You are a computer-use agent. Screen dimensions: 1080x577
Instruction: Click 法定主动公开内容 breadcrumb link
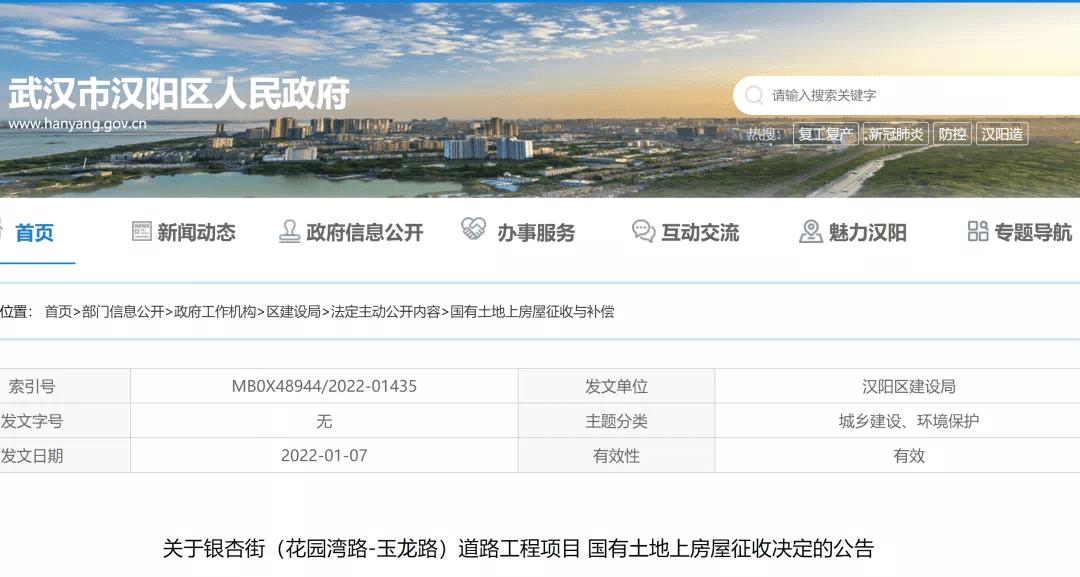tap(385, 312)
